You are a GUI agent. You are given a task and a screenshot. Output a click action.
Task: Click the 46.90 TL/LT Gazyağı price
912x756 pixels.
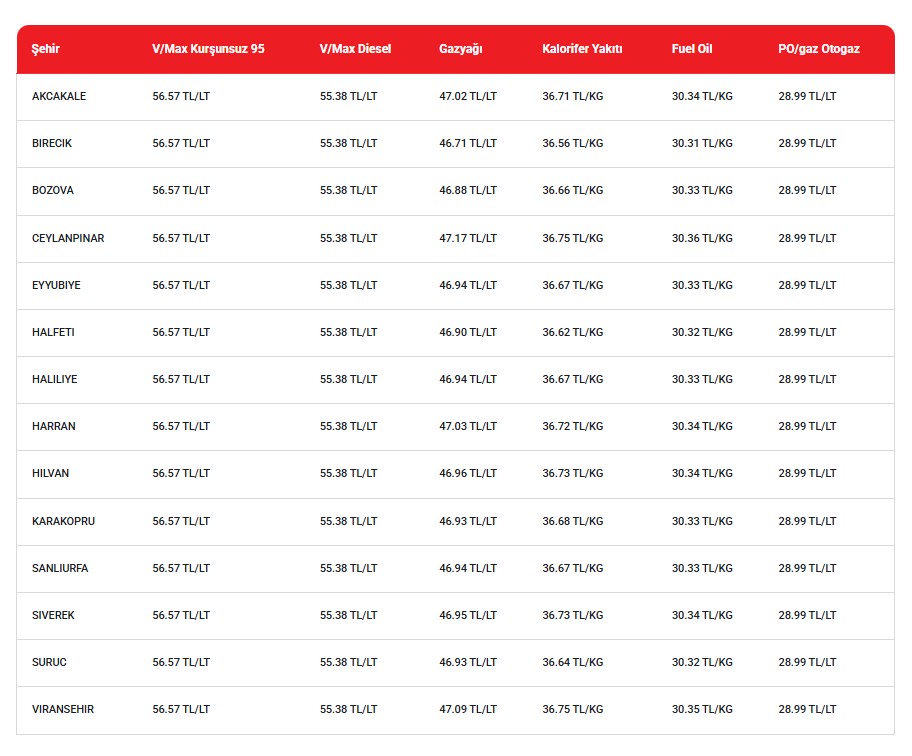(x=468, y=333)
